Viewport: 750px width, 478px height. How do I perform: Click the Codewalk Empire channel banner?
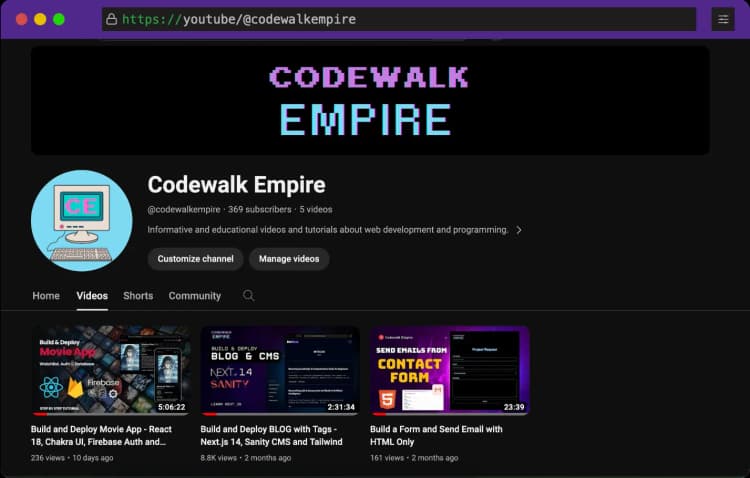coord(370,100)
